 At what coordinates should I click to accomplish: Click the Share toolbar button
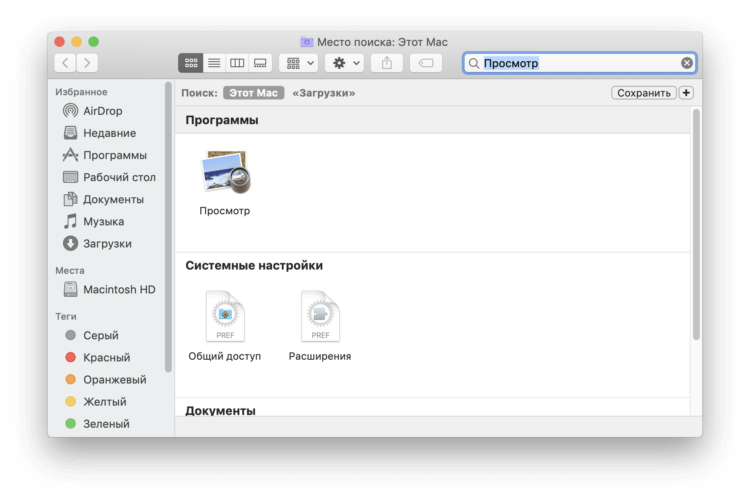coord(386,63)
